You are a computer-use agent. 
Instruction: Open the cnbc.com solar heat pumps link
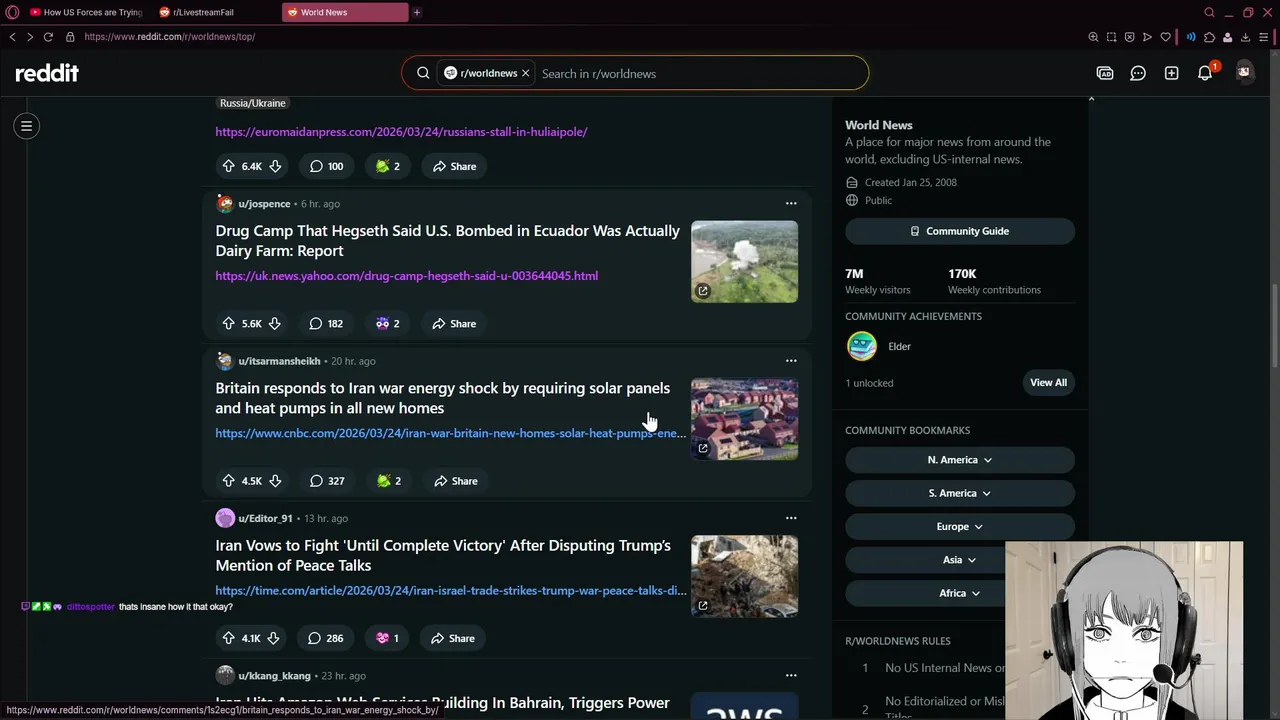click(451, 434)
